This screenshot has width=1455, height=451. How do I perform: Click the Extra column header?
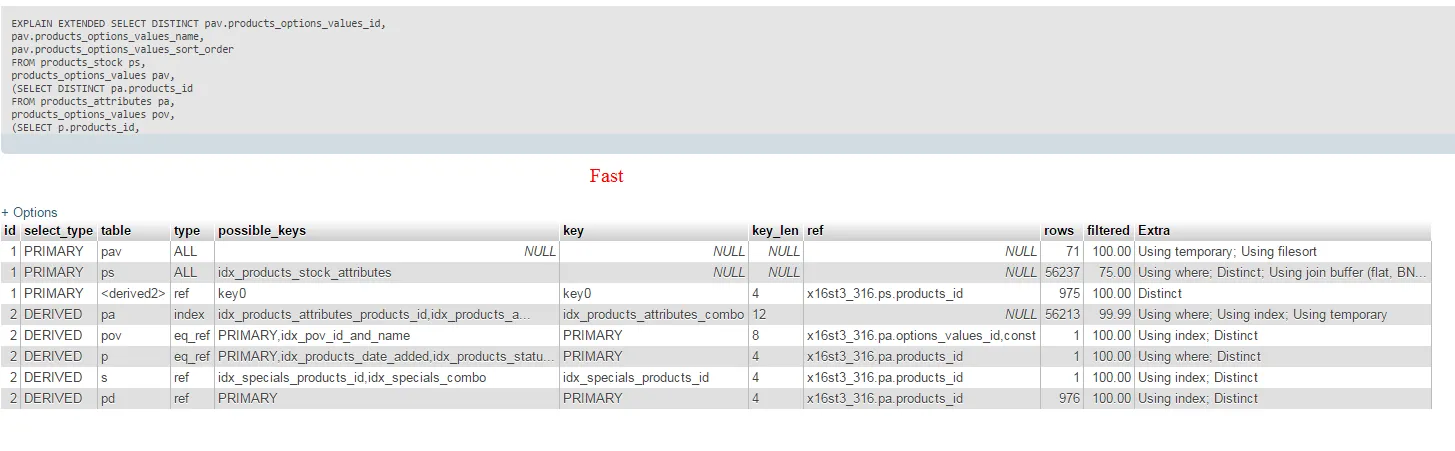1154,230
